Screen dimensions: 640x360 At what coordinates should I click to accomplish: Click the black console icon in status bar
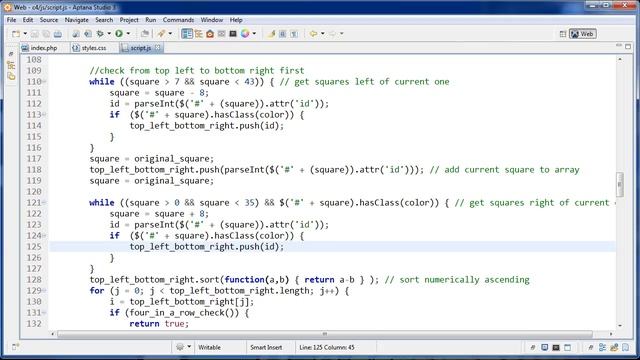click(556, 347)
